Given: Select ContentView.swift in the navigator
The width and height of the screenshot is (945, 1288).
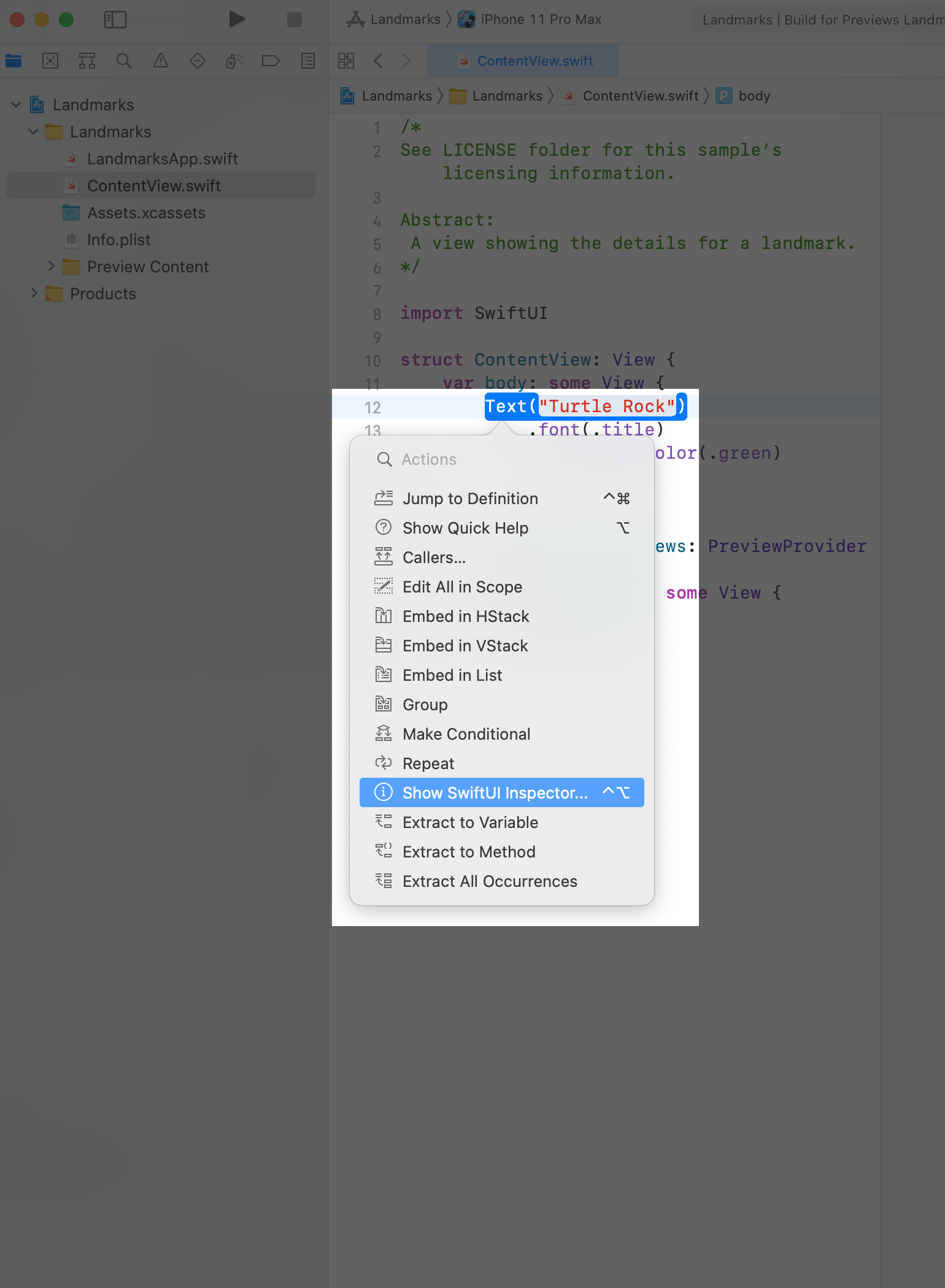Looking at the screenshot, I should 161,186.
